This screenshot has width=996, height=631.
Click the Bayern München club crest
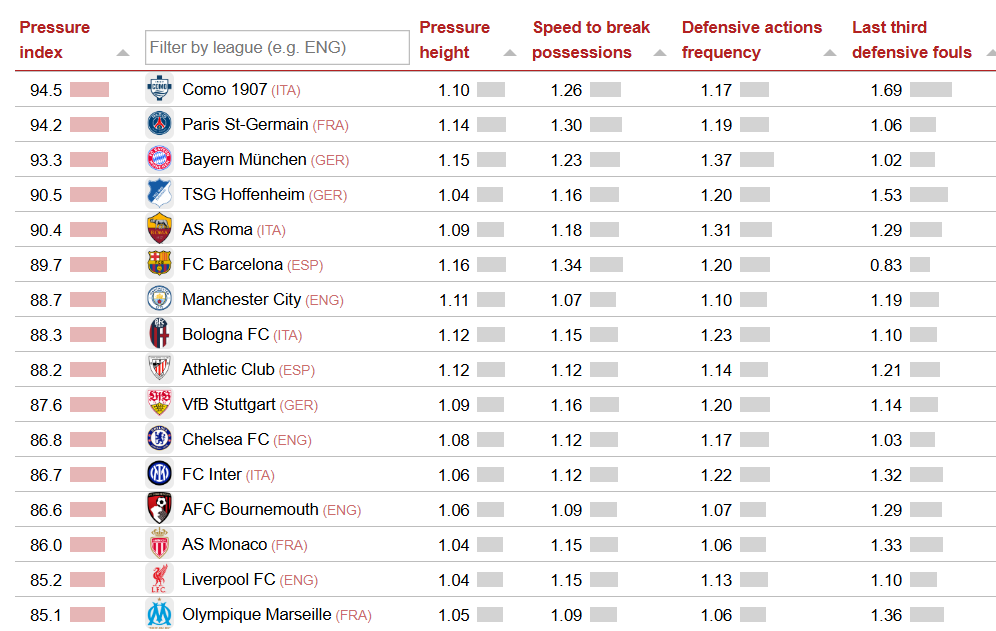[159, 160]
